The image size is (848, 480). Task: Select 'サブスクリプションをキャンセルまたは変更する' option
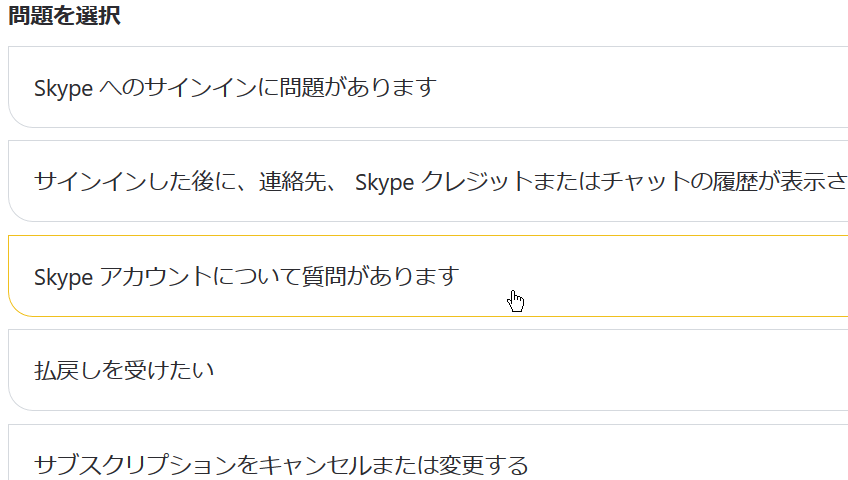[428, 452]
